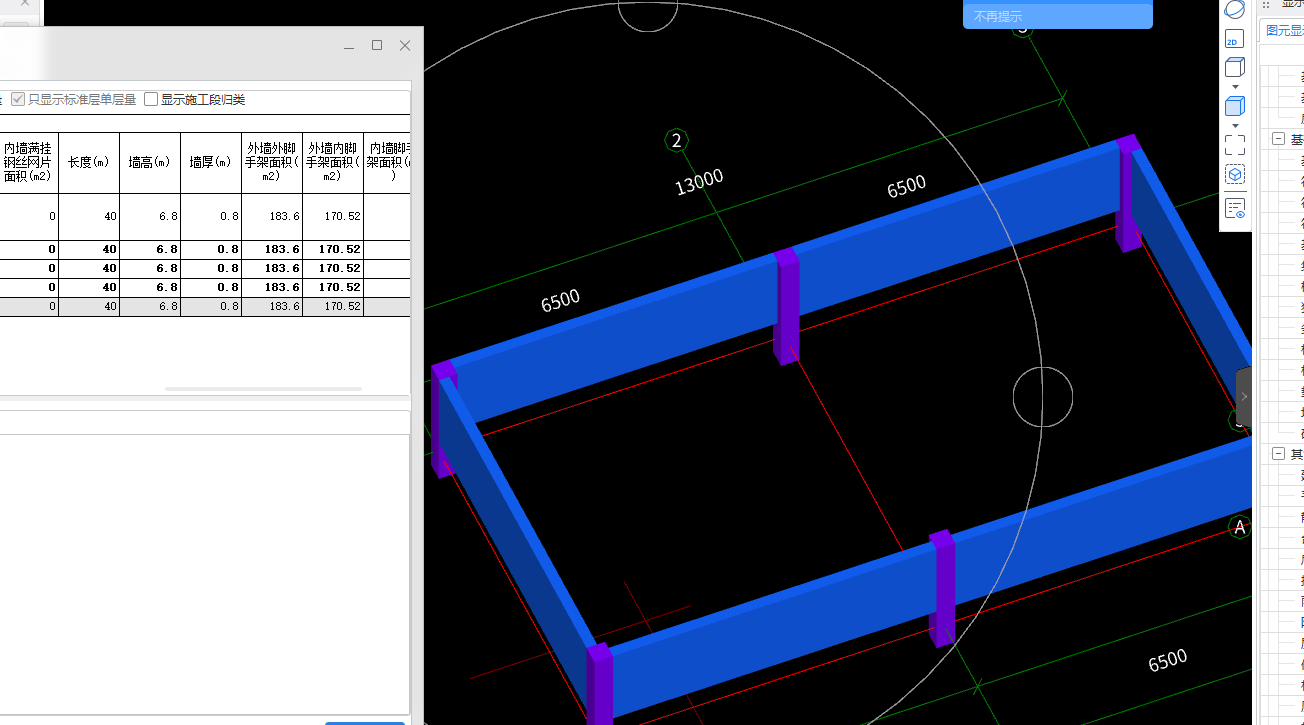This screenshot has height=725, width=1304.
Task: Select 170.52 cell in the grey highlighted row
Action: tap(333, 307)
